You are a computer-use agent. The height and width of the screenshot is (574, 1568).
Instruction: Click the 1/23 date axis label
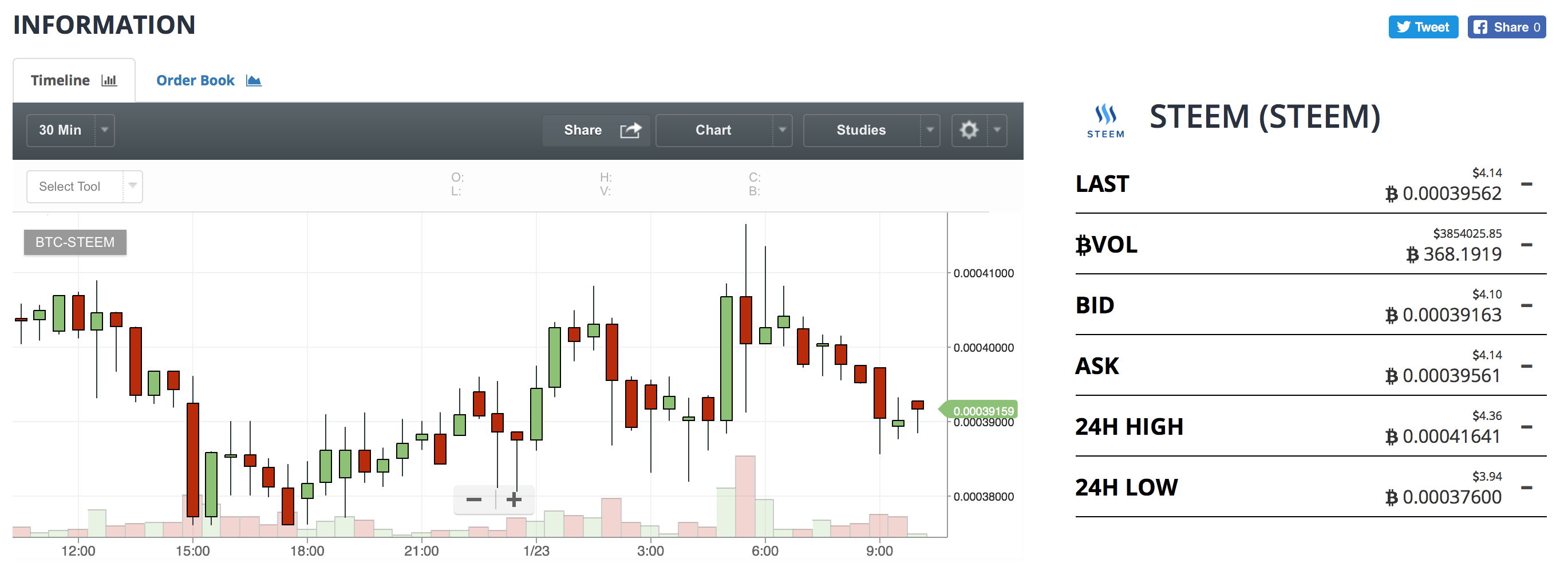(x=536, y=552)
